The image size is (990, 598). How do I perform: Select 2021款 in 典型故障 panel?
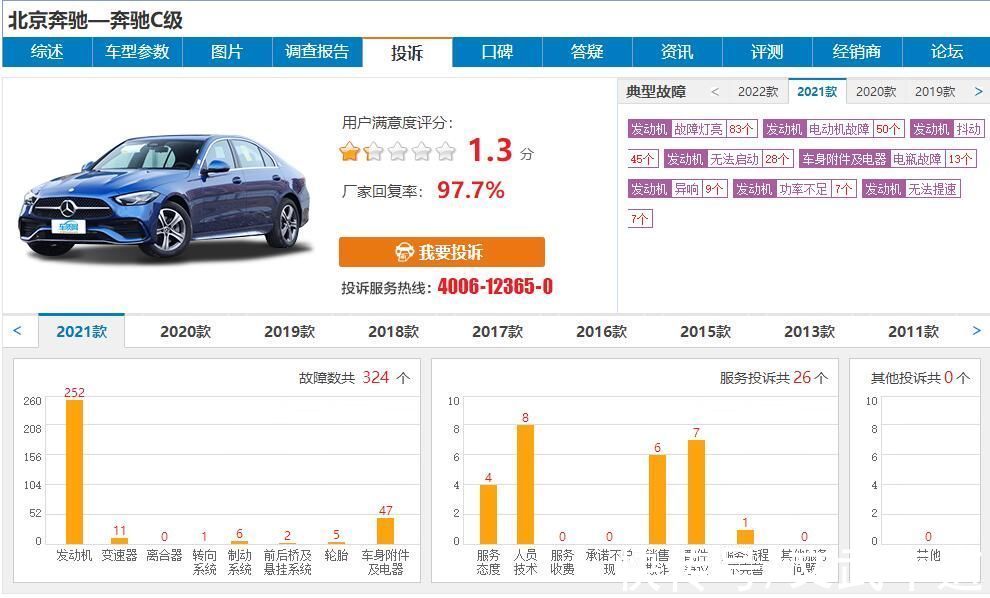click(x=817, y=92)
